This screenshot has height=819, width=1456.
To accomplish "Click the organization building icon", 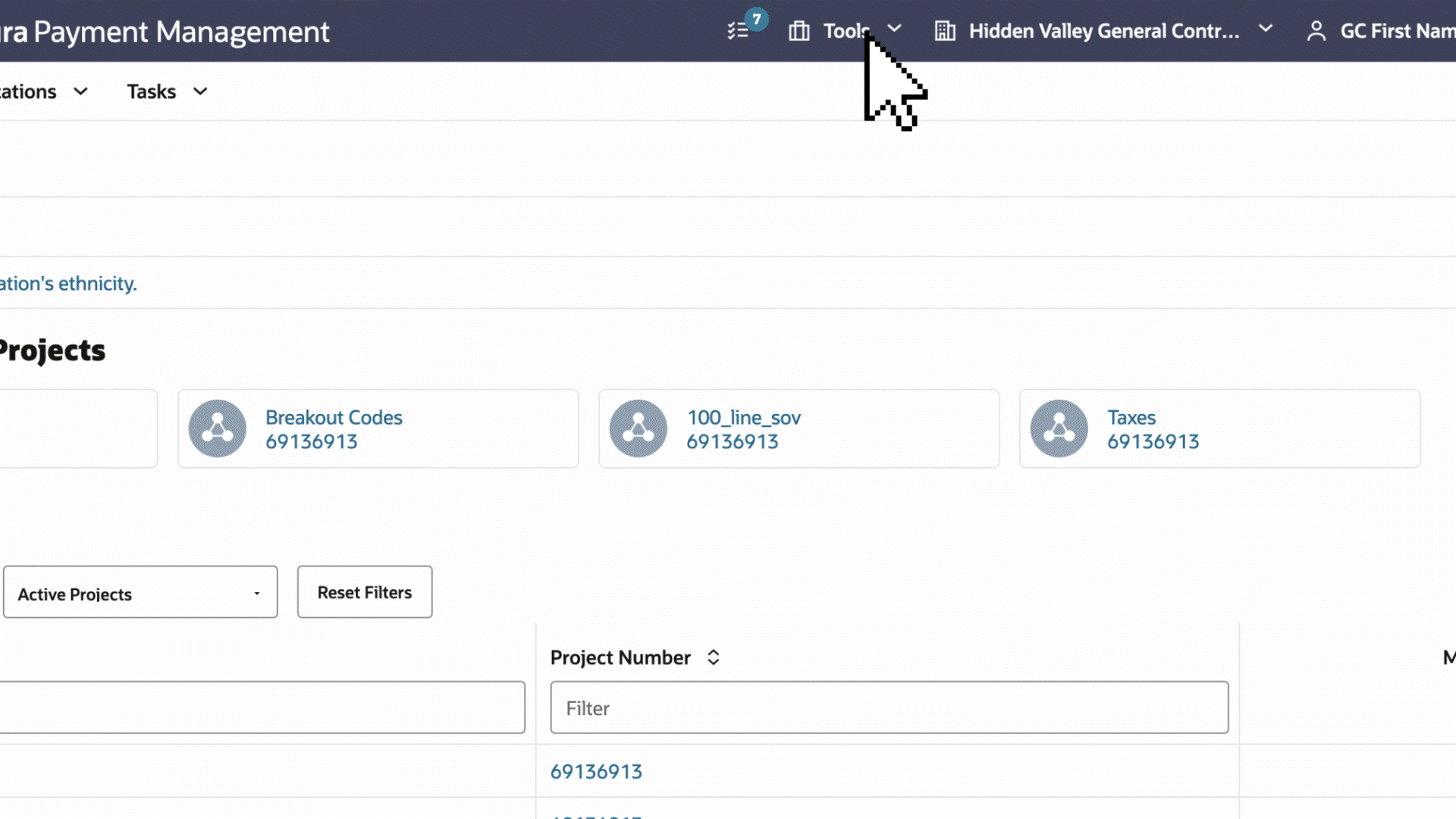I will click(x=945, y=31).
